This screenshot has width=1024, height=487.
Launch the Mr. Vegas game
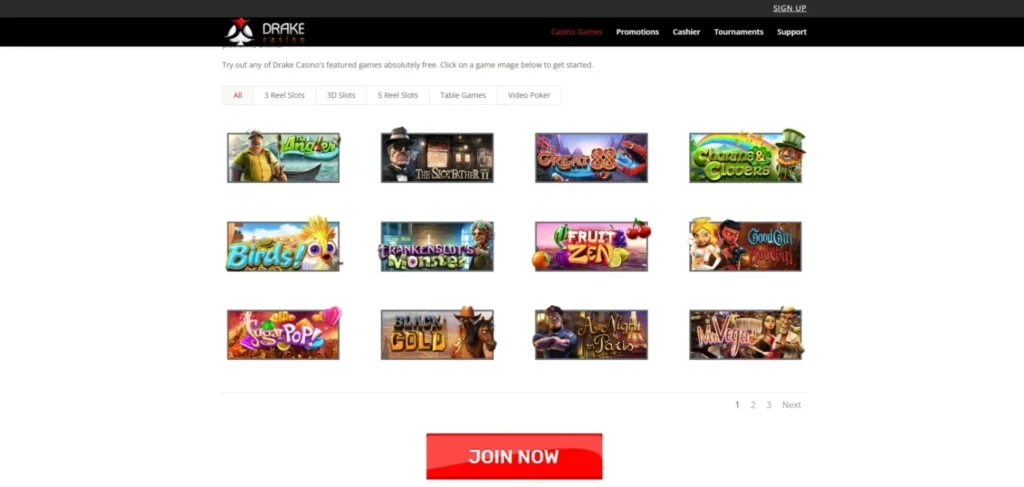(x=746, y=333)
